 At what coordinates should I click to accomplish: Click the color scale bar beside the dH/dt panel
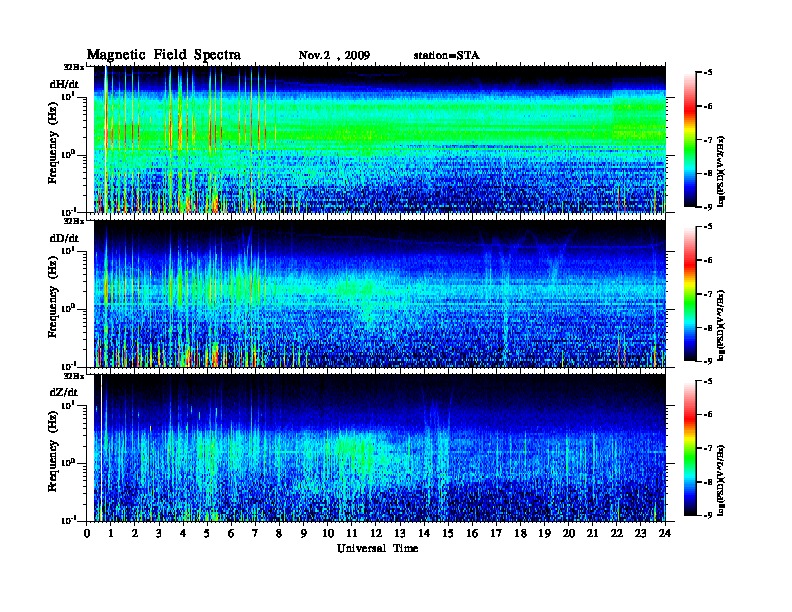[690, 139]
